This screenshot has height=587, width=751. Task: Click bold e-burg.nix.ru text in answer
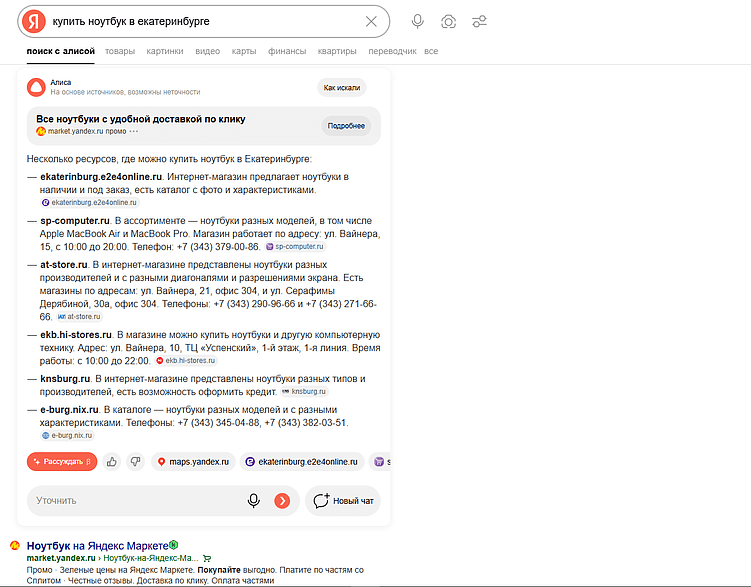click(x=69, y=410)
